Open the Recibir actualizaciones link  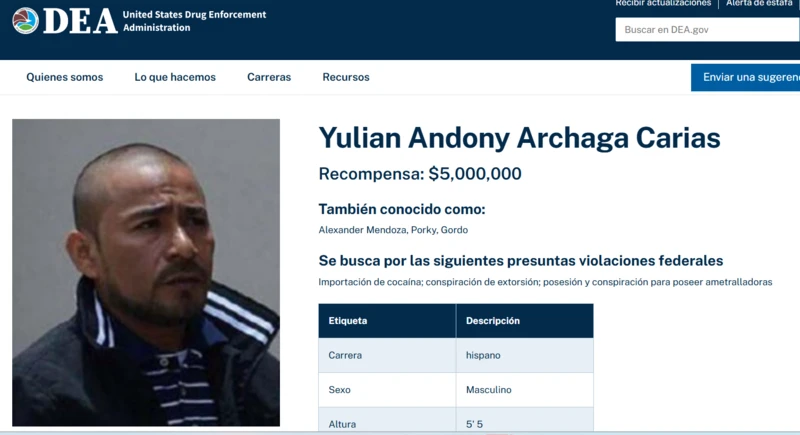[663, 3]
